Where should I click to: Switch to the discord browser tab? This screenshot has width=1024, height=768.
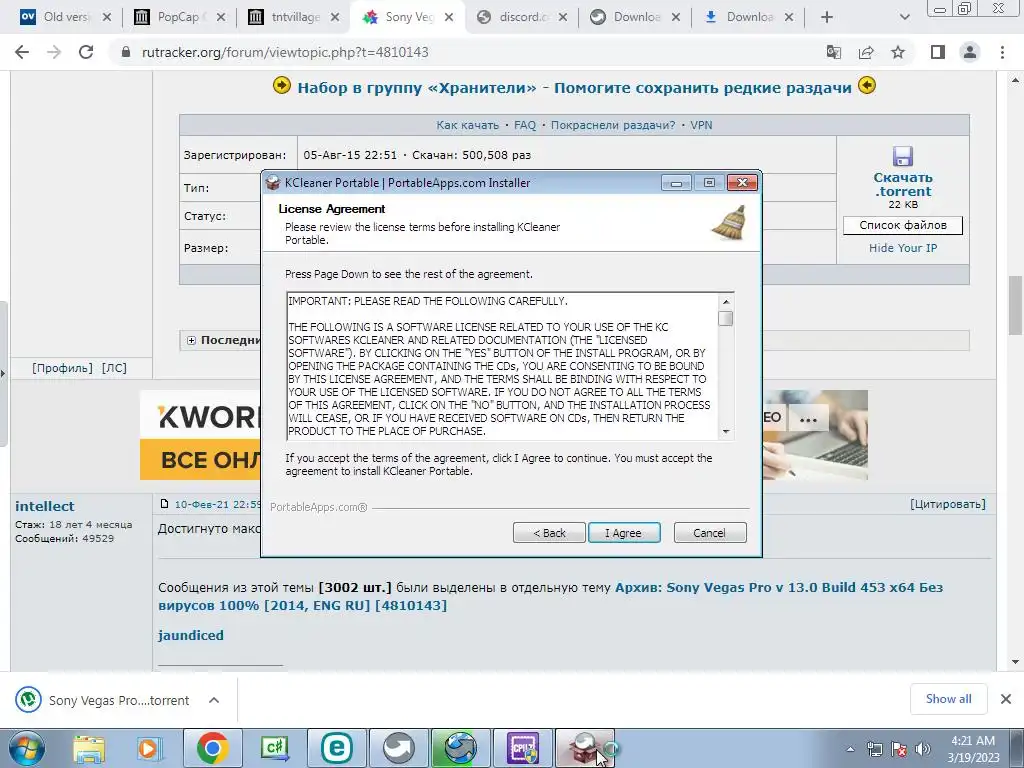(520, 17)
